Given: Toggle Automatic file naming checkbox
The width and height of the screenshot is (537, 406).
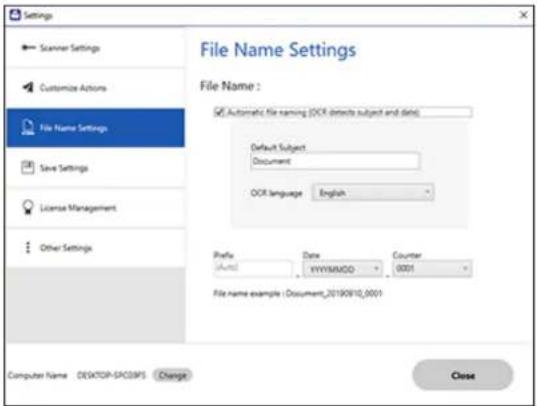Looking at the screenshot, I should 219,112.
